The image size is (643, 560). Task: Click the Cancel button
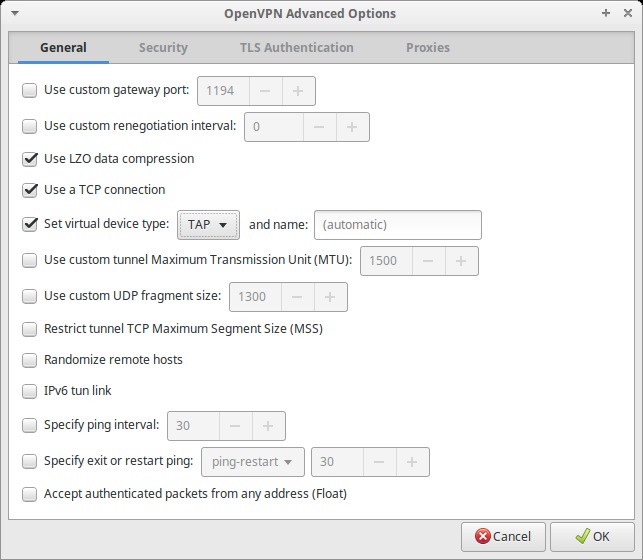pyautogui.click(x=503, y=537)
